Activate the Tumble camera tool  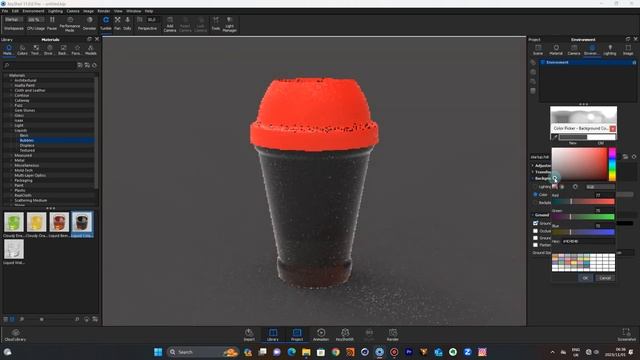106,23
